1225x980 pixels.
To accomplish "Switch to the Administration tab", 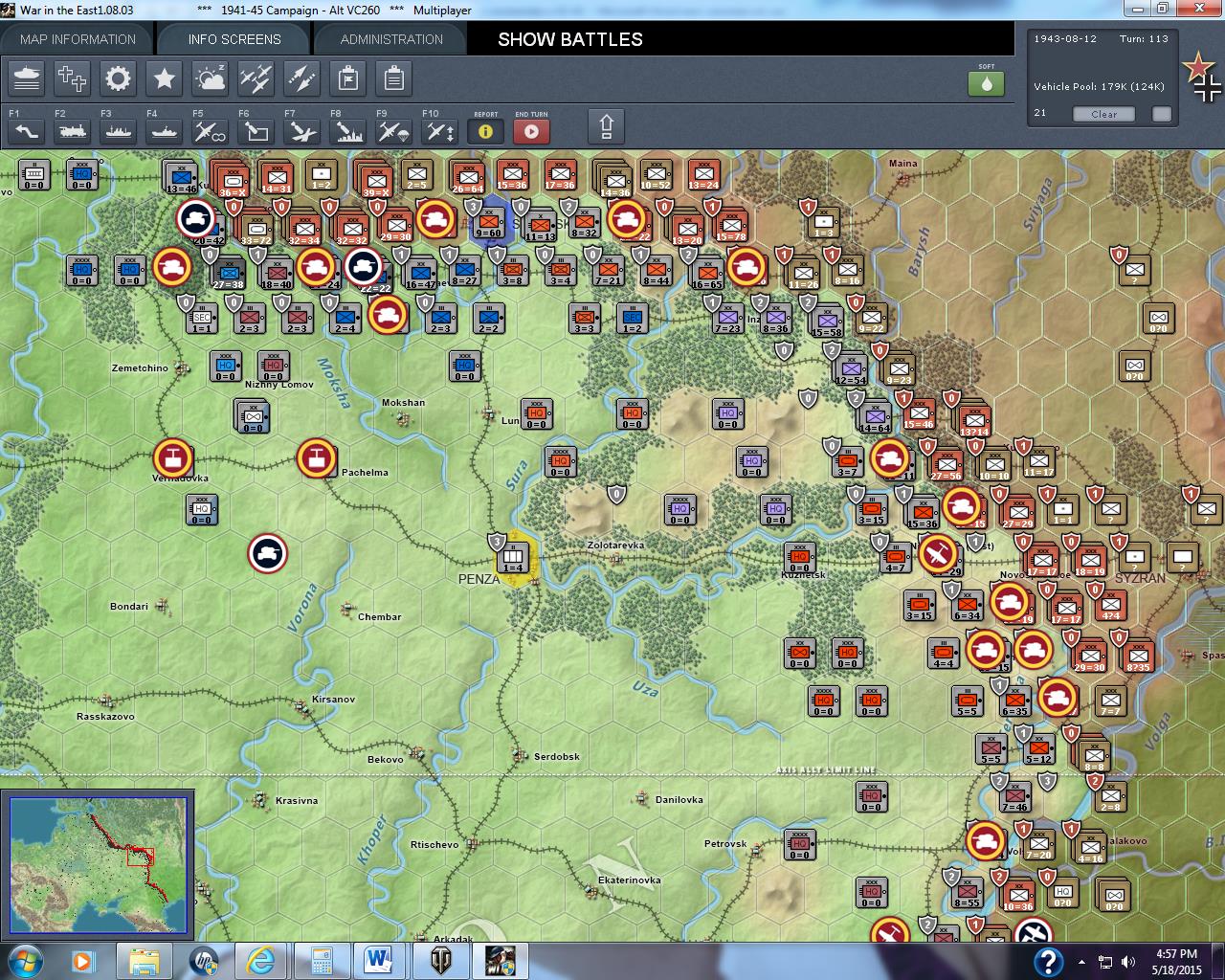I will pos(391,39).
